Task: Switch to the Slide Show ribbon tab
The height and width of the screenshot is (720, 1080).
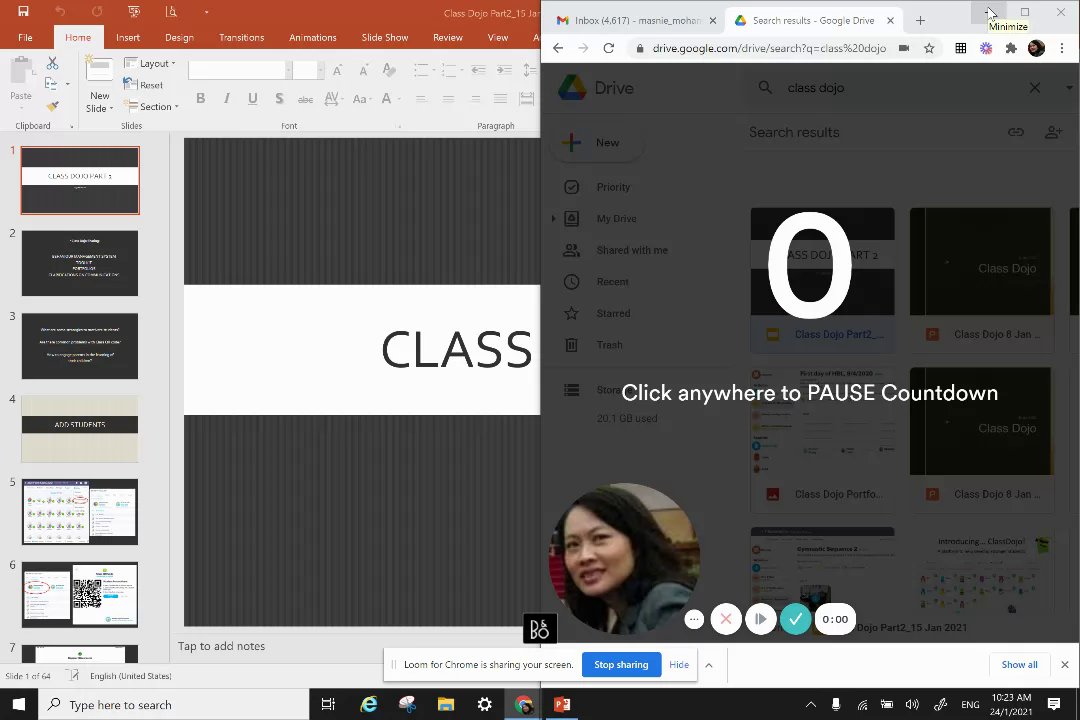Action: [385, 37]
